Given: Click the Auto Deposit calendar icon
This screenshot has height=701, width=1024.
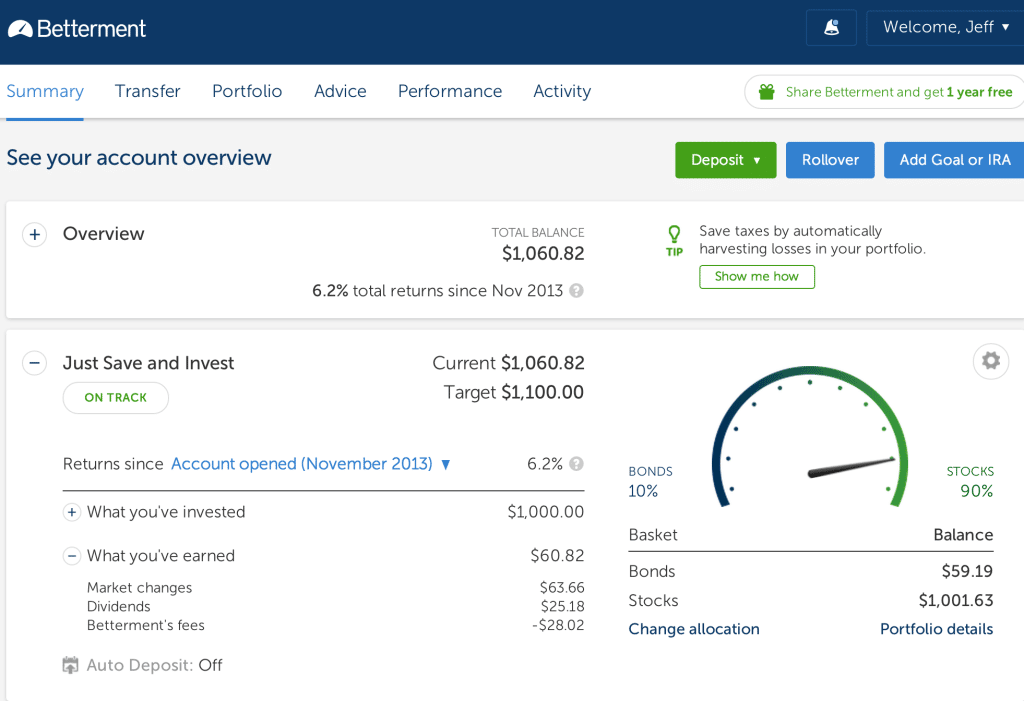Looking at the screenshot, I should (x=71, y=665).
